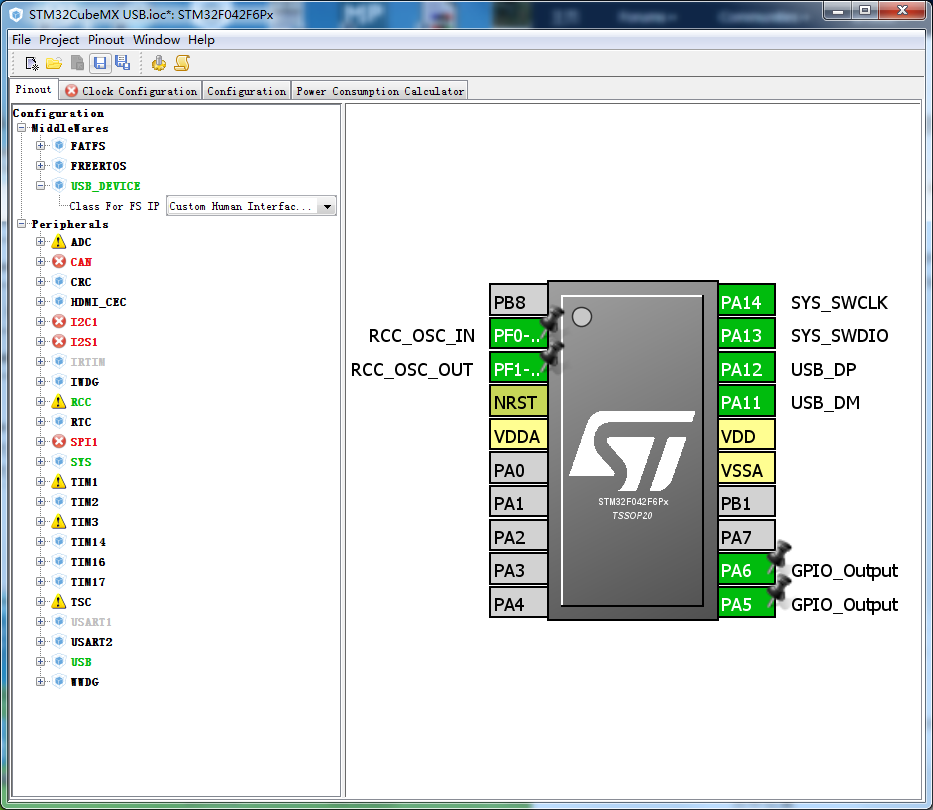The width and height of the screenshot is (933, 810).
Task: Click pin PA14 on the chip
Action: (747, 302)
